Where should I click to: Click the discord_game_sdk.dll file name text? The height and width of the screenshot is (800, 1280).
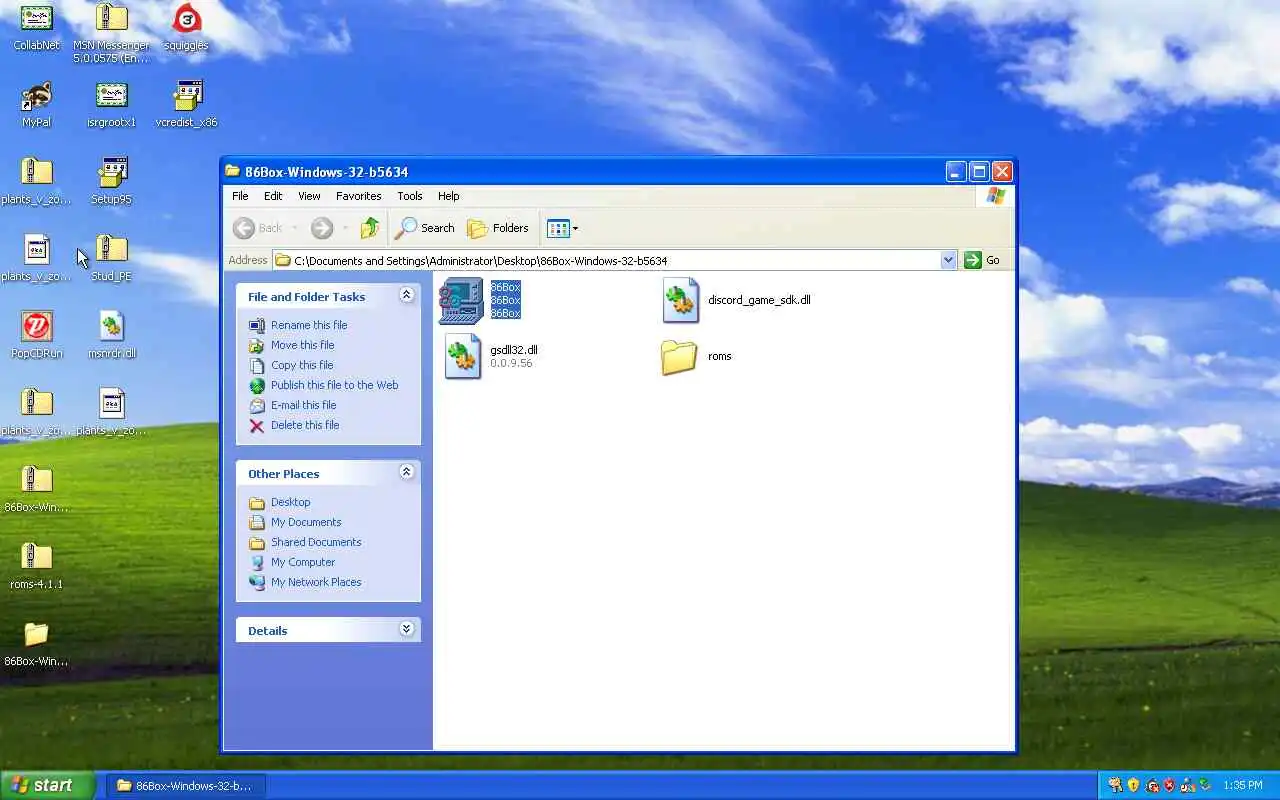(x=759, y=300)
